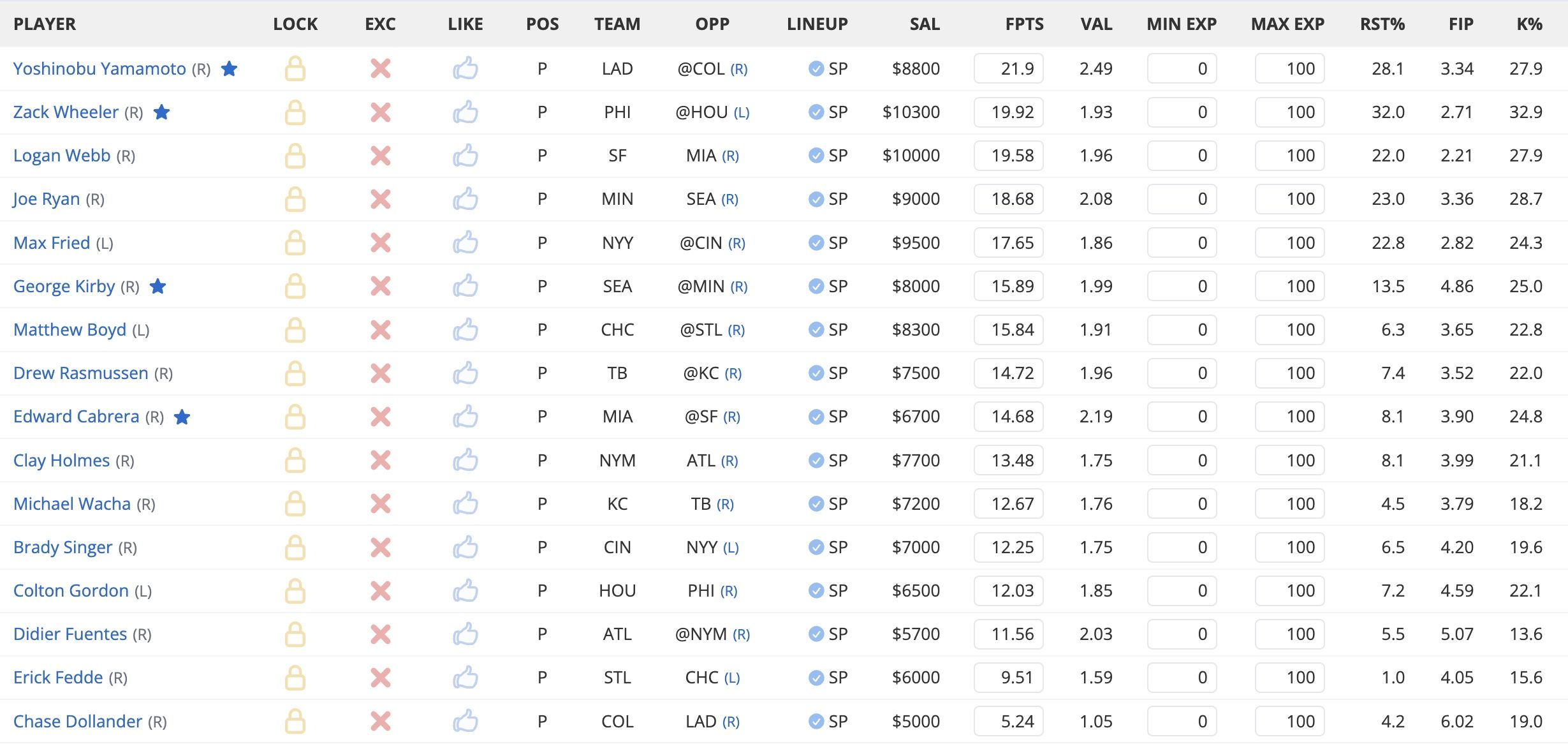Click the lock icon for Logan Webb

(295, 156)
